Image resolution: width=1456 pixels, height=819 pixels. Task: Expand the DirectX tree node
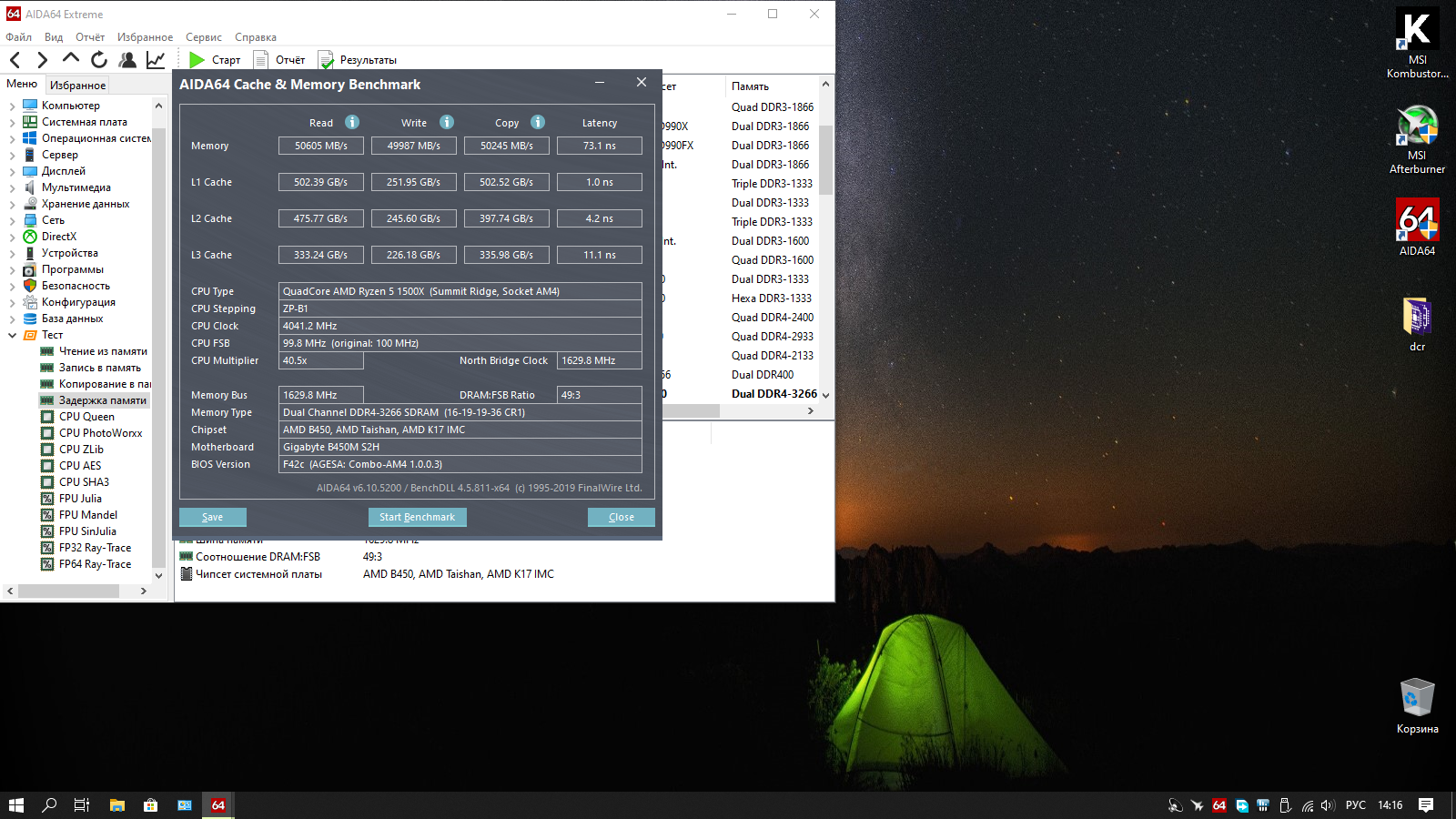tap(13, 237)
